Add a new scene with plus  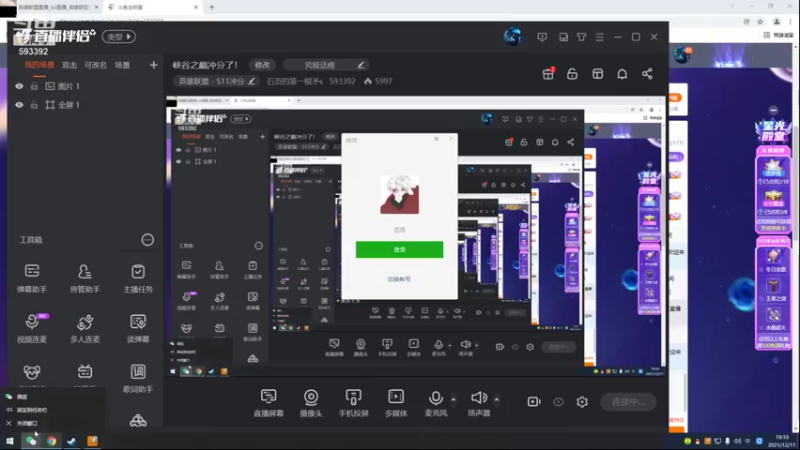click(x=154, y=65)
